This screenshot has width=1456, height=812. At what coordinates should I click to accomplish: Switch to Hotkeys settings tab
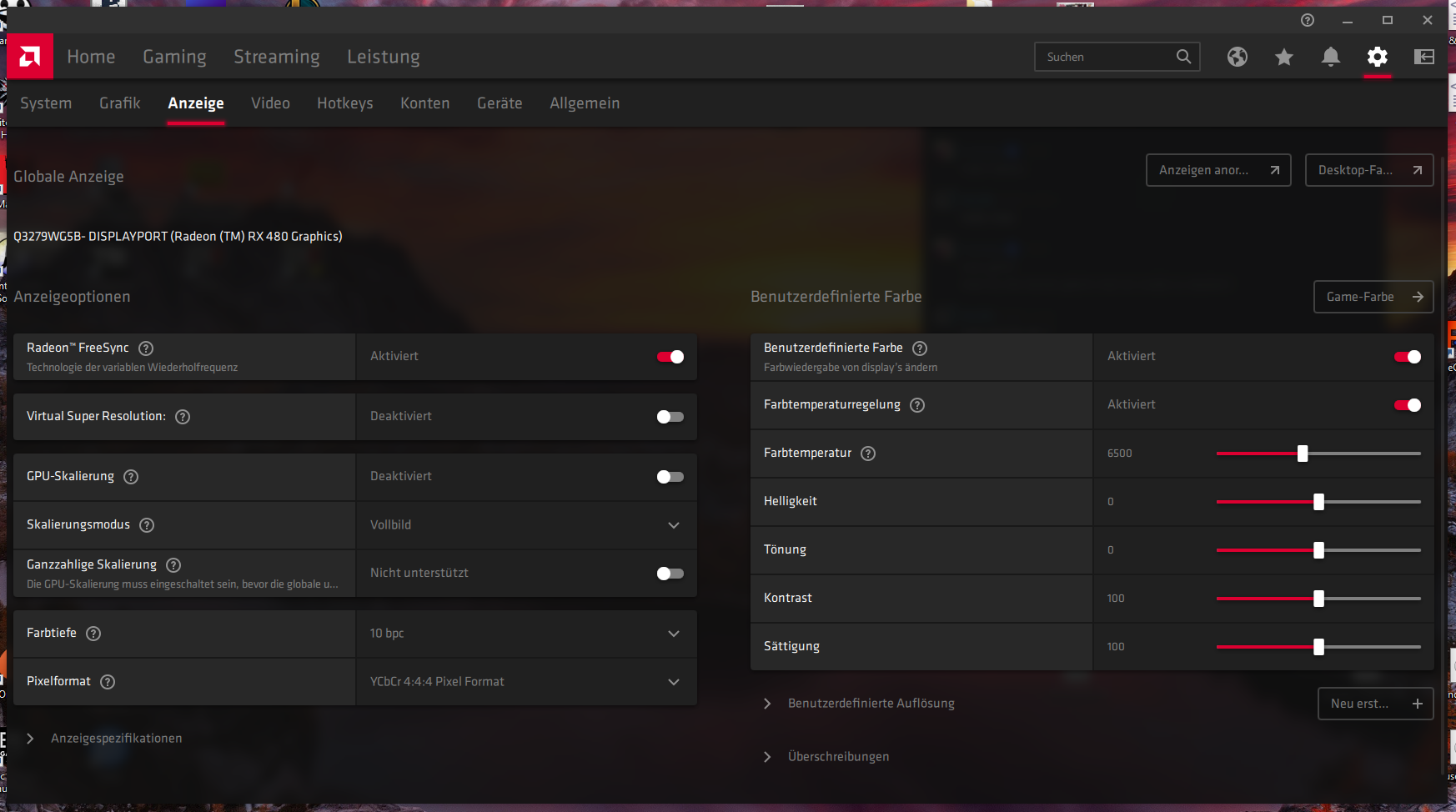[x=345, y=103]
